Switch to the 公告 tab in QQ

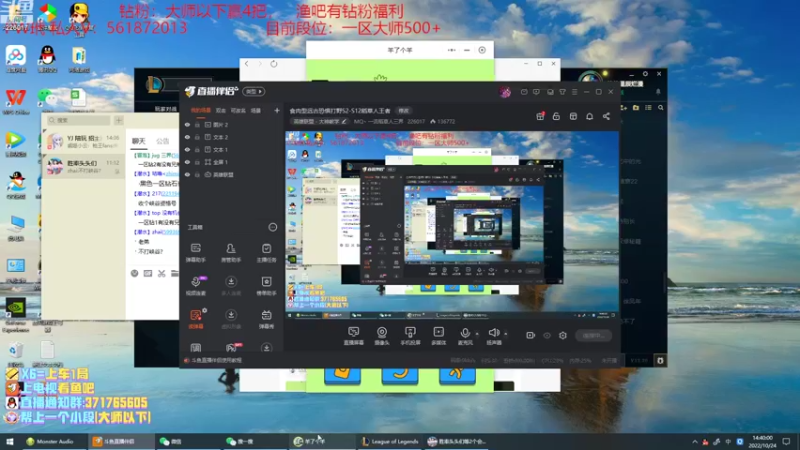(162, 141)
